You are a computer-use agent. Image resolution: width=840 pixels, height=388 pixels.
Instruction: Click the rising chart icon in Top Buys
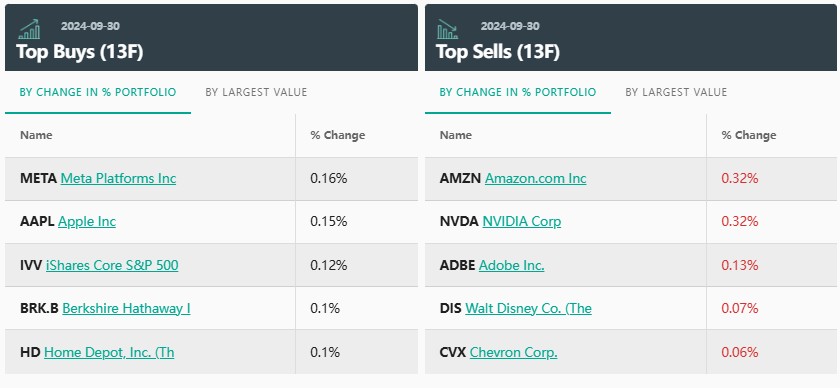pyautogui.click(x=29, y=29)
